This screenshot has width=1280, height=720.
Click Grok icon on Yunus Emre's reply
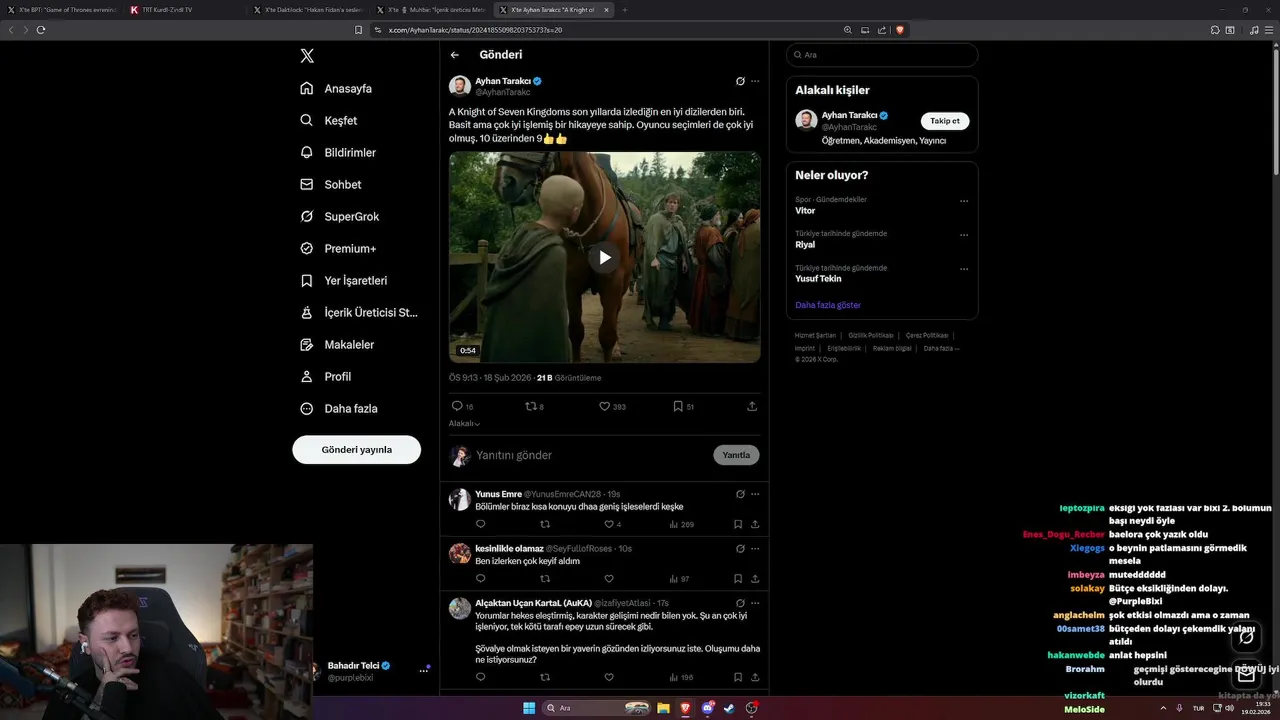coord(740,493)
